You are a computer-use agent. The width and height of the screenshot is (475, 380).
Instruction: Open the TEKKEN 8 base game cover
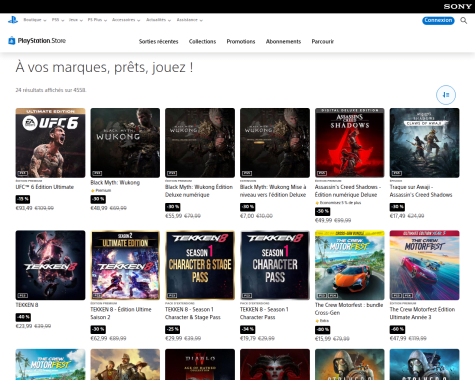(50, 265)
